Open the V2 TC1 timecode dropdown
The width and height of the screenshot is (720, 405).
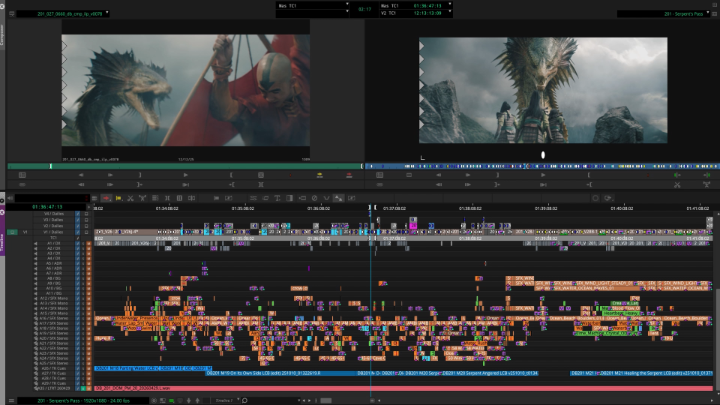449,13
